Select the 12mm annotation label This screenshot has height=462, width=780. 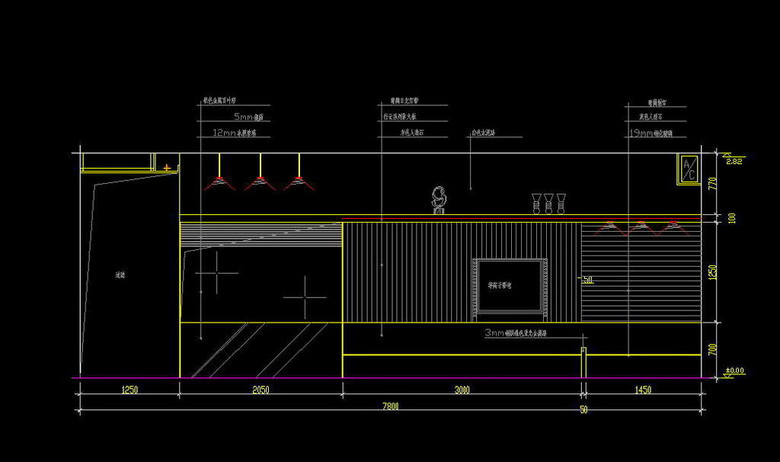[x=226, y=132]
